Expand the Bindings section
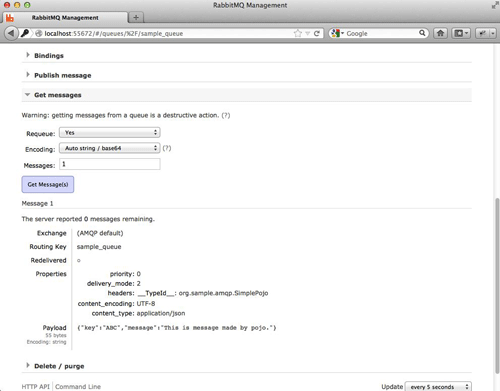 (49, 56)
